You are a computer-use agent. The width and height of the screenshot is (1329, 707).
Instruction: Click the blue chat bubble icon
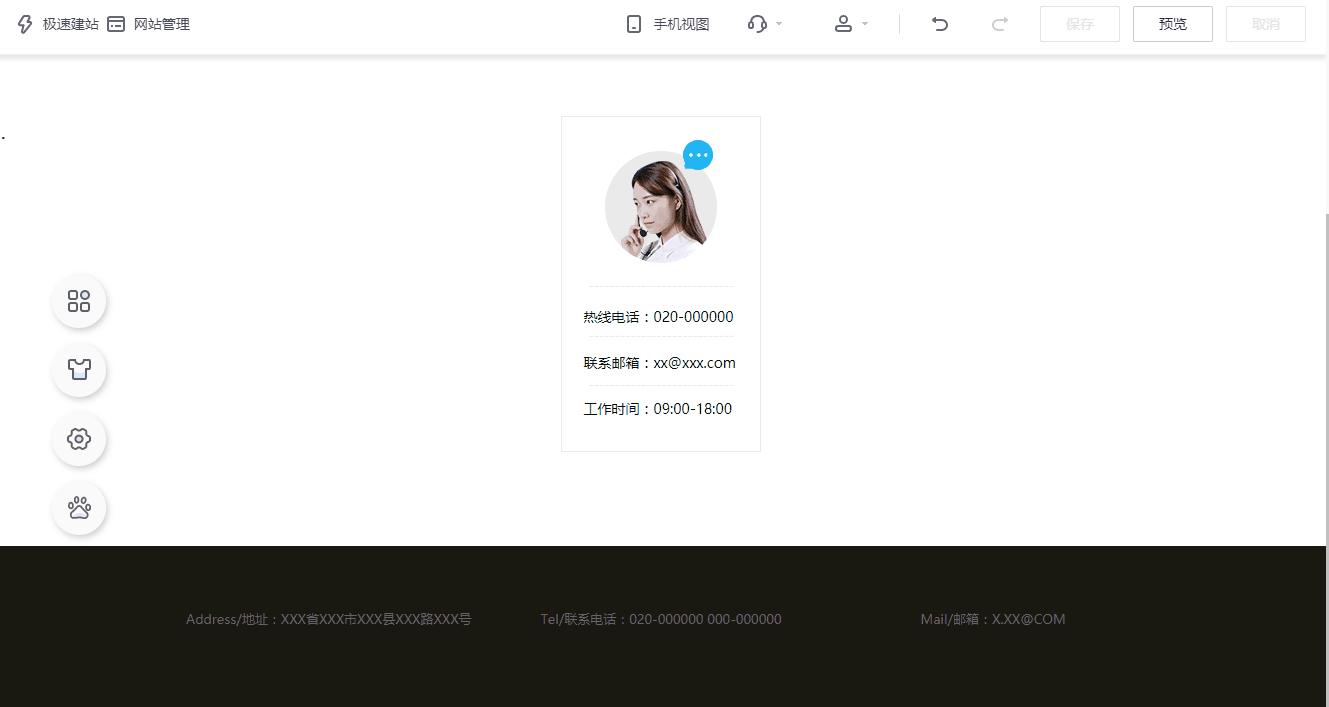click(698, 155)
